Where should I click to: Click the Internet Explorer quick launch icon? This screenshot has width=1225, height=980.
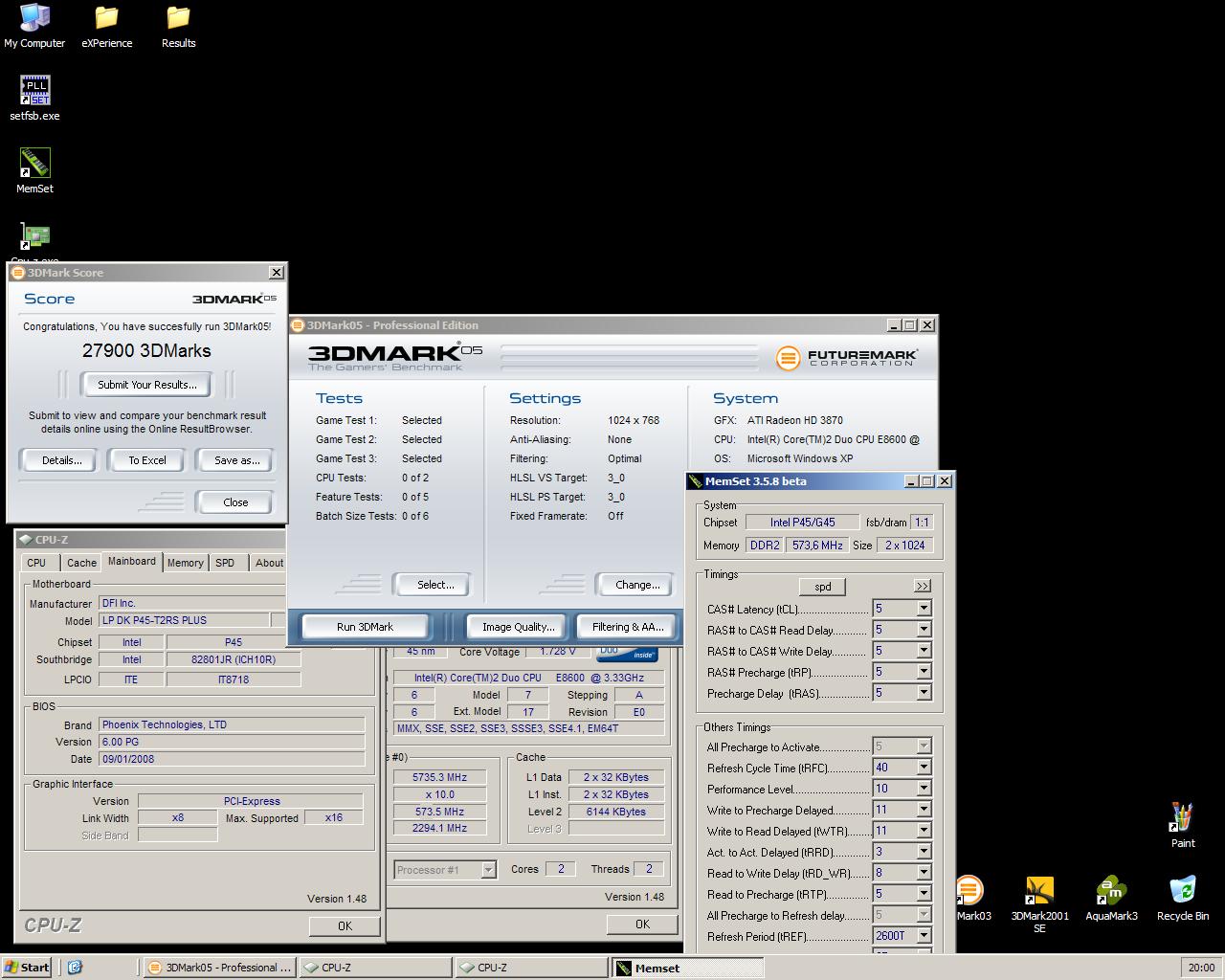tap(75, 968)
